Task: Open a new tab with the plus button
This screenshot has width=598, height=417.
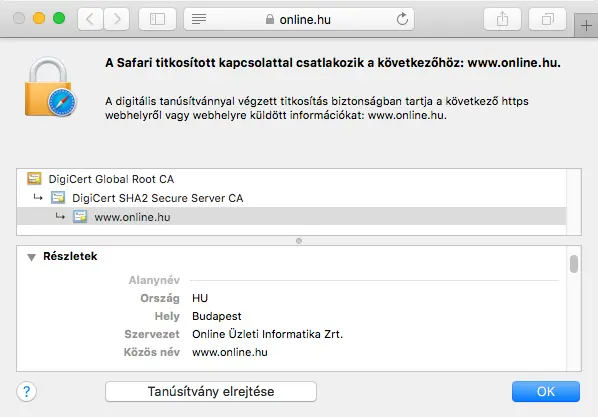Action: pos(586,26)
